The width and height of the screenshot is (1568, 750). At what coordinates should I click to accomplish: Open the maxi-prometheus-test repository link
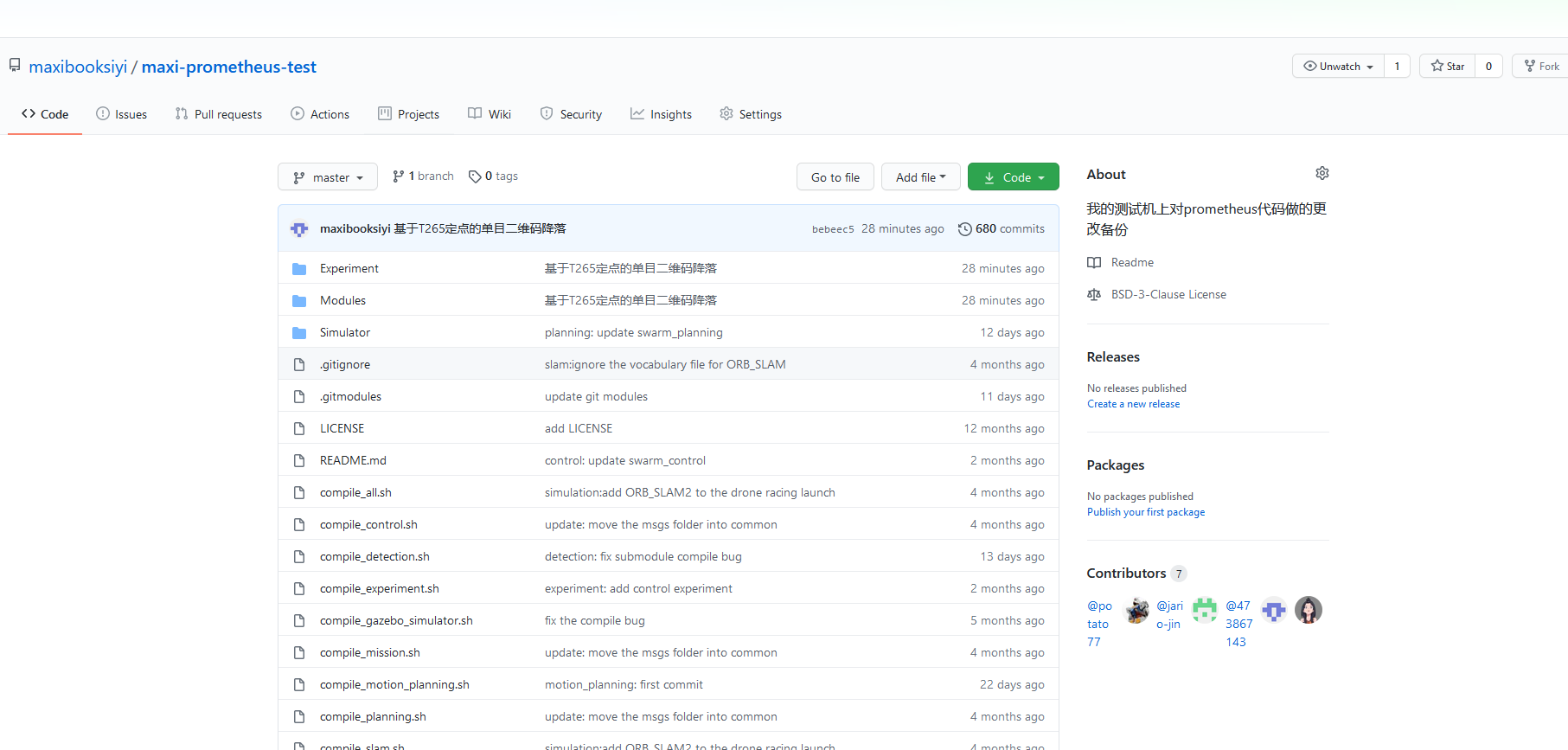(x=229, y=67)
